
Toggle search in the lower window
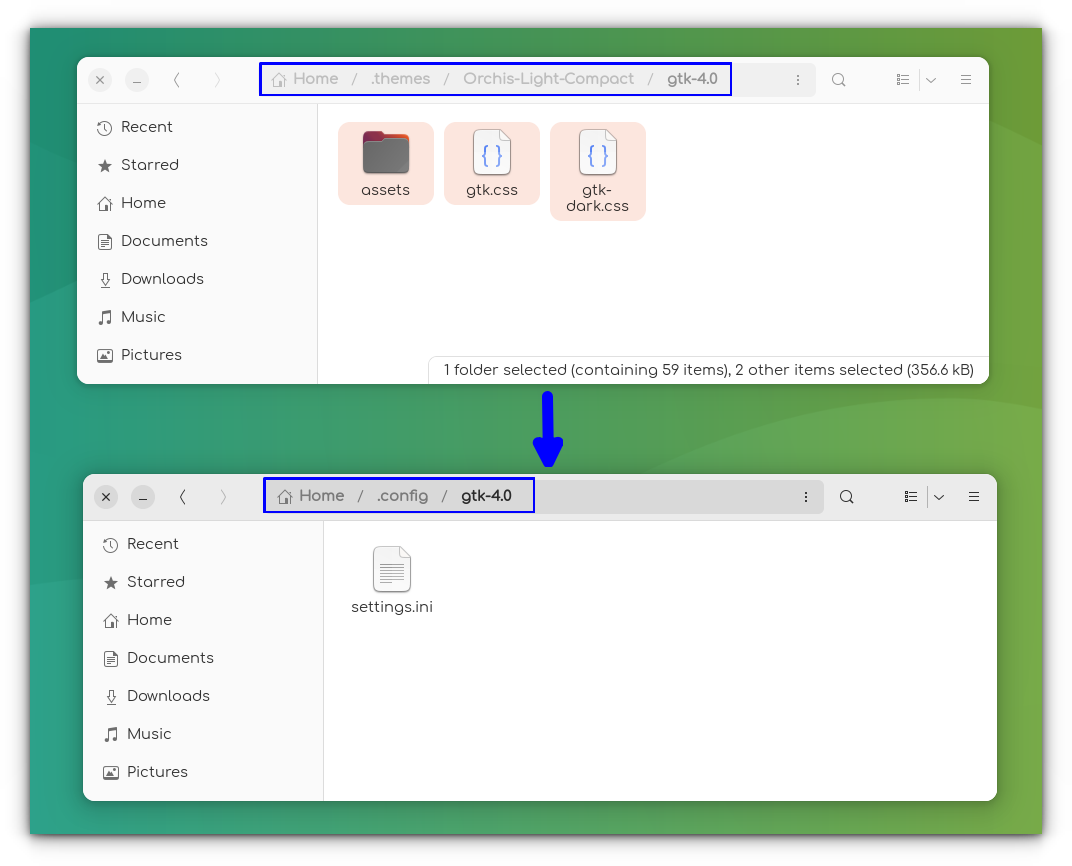click(846, 496)
